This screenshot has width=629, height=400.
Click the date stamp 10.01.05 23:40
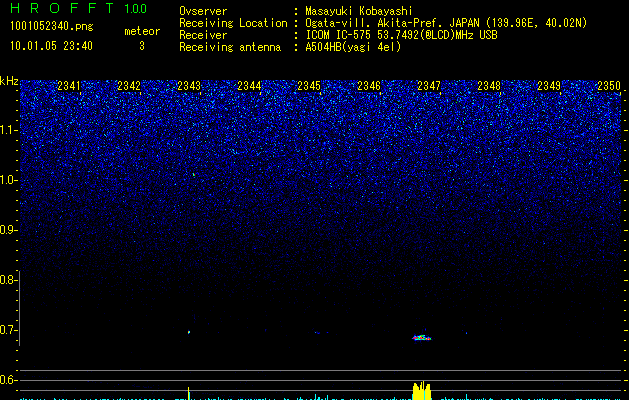(x=51, y=46)
